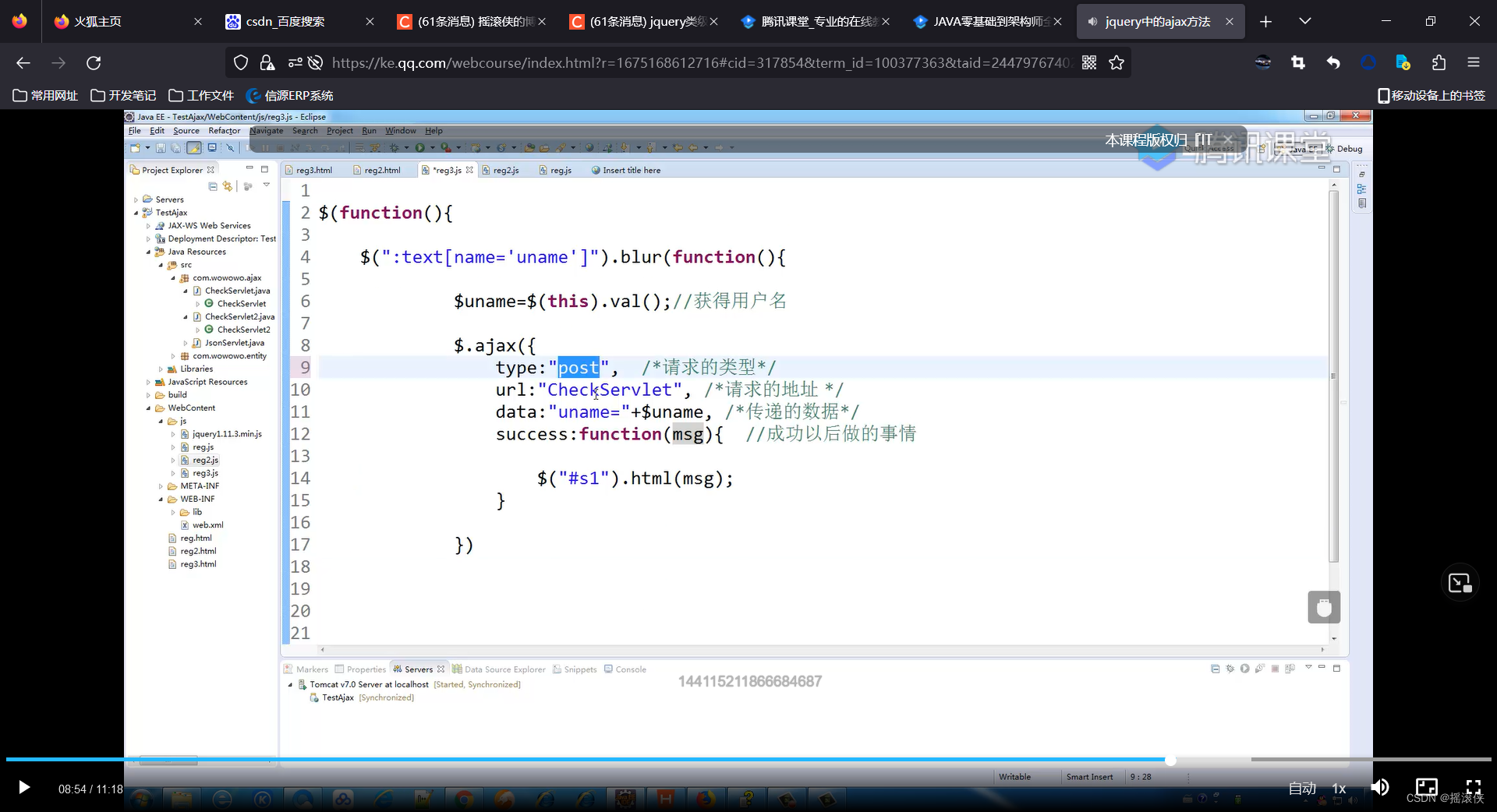This screenshot has width=1497, height=812.
Task: Click CheckServlet2.java in Project Explorer
Action: coord(239,316)
